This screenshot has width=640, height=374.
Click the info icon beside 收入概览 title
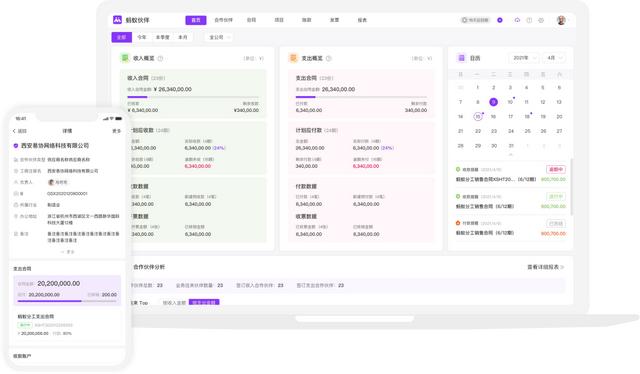coord(160,58)
